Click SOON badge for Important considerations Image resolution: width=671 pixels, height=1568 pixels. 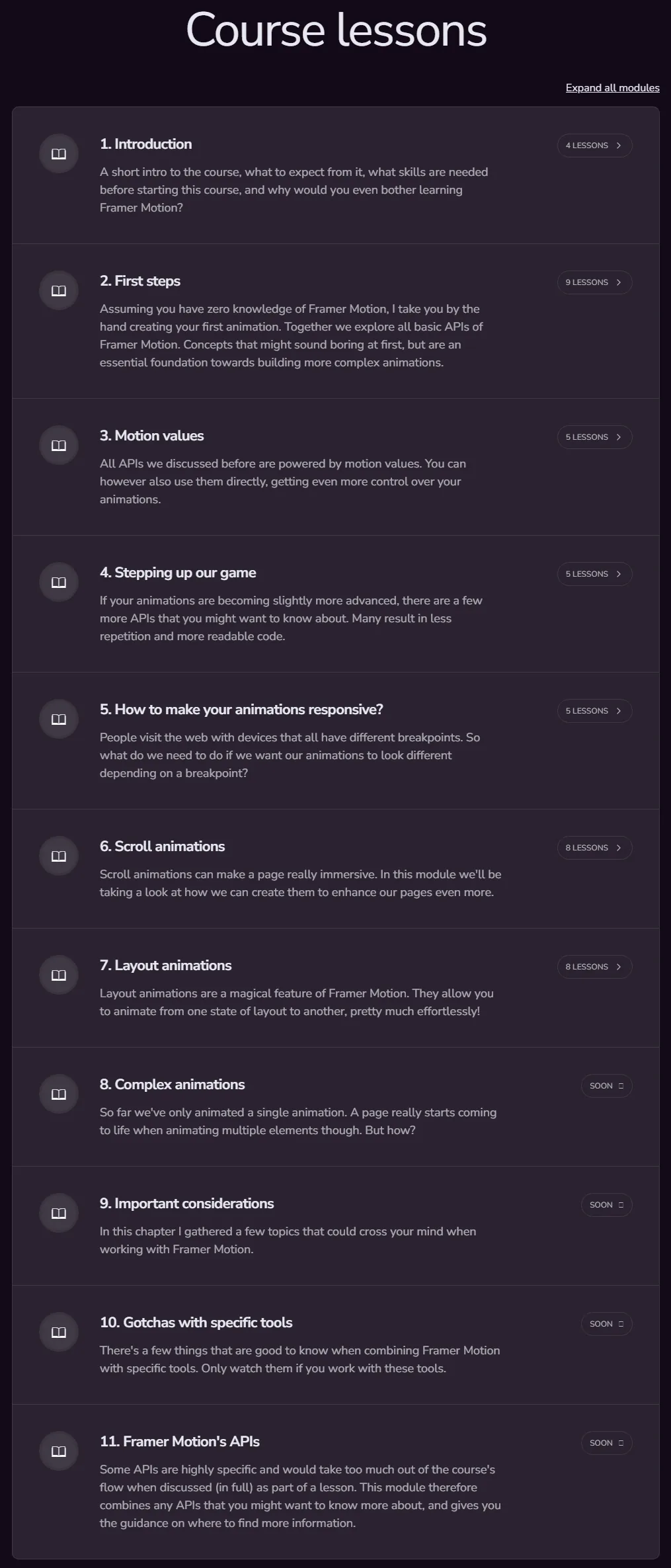tap(606, 1205)
